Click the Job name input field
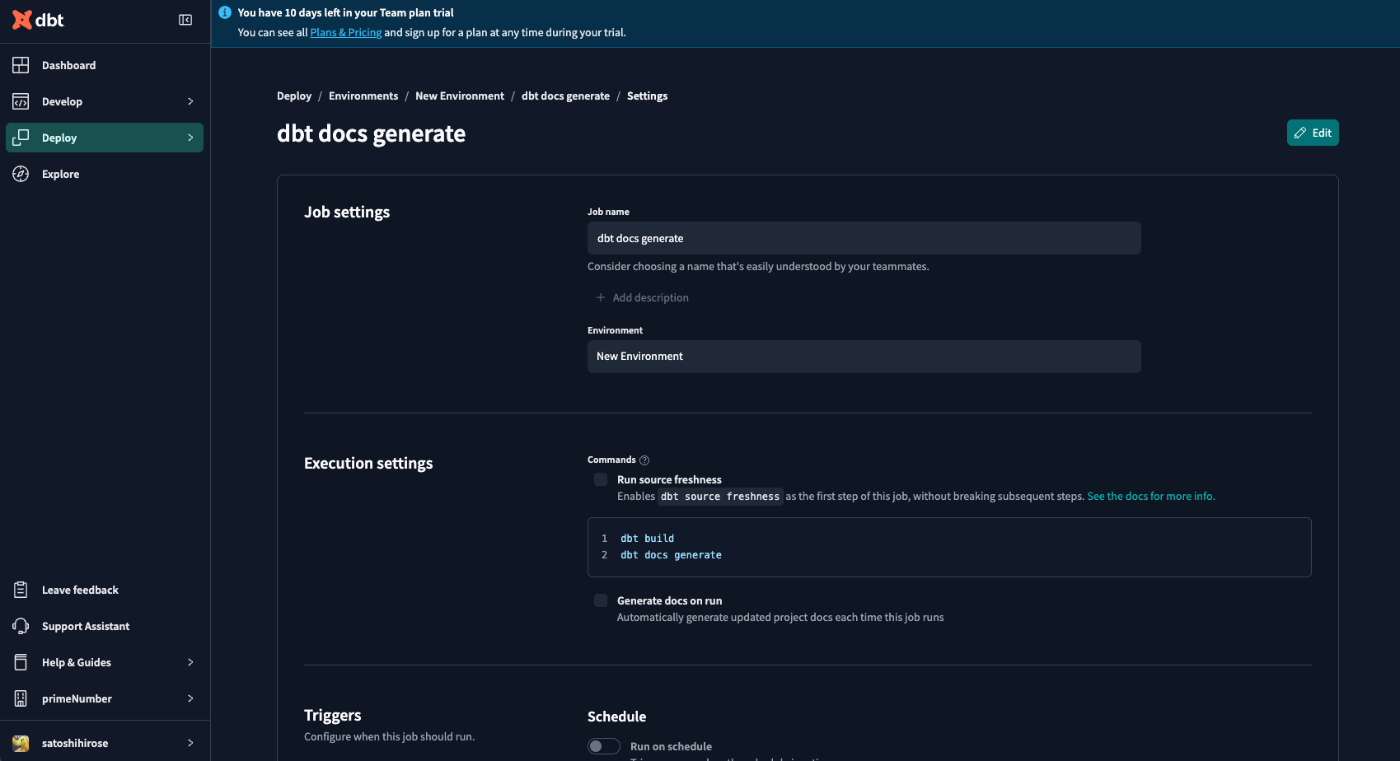 tap(864, 238)
